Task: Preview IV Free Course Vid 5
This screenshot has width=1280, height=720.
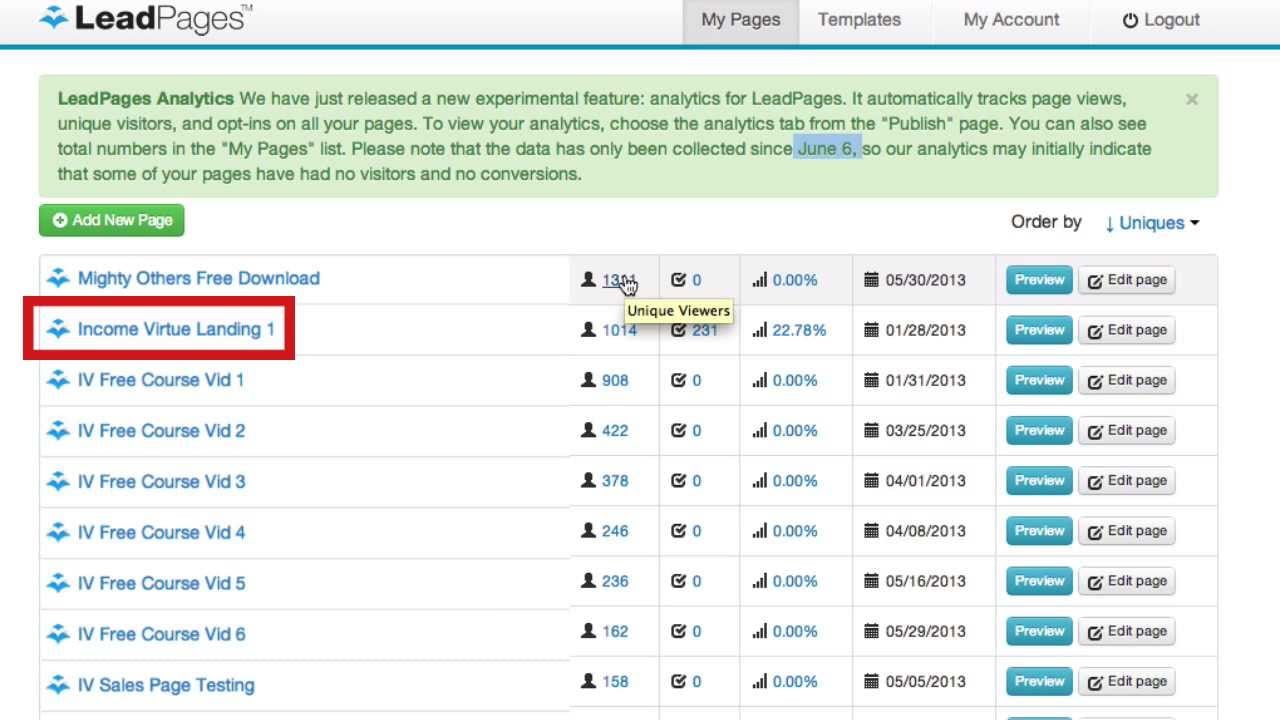Action: pyautogui.click(x=1039, y=581)
